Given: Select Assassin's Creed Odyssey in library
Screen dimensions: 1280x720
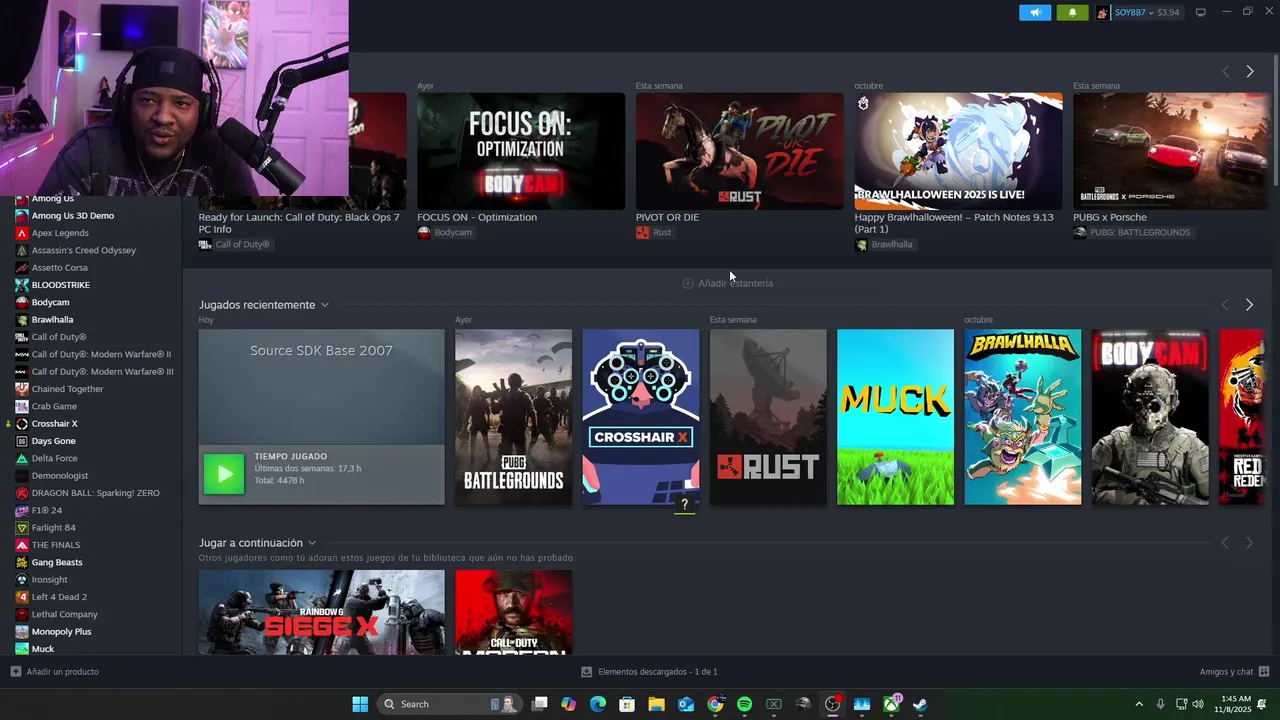Looking at the screenshot, I should (83, 250).
